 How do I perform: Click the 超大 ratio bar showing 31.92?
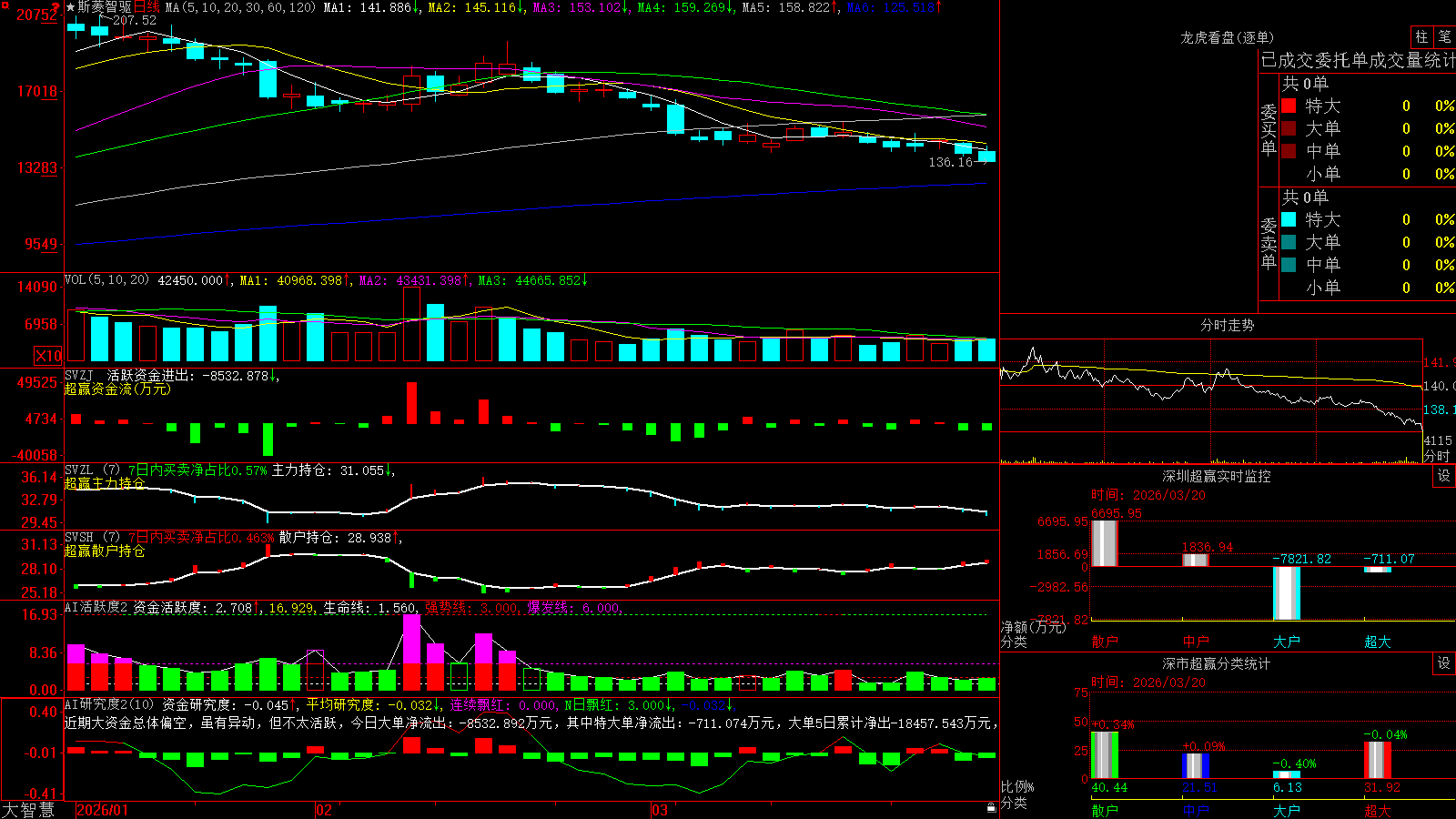pyautogui.click(x=1378, y=760)
